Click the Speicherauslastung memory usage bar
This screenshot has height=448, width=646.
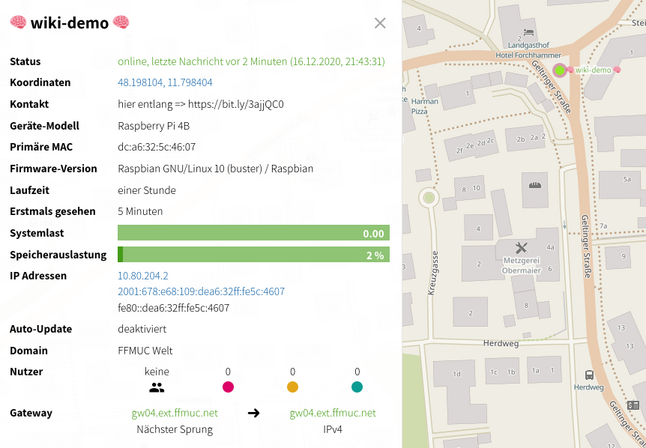(253, 255)
